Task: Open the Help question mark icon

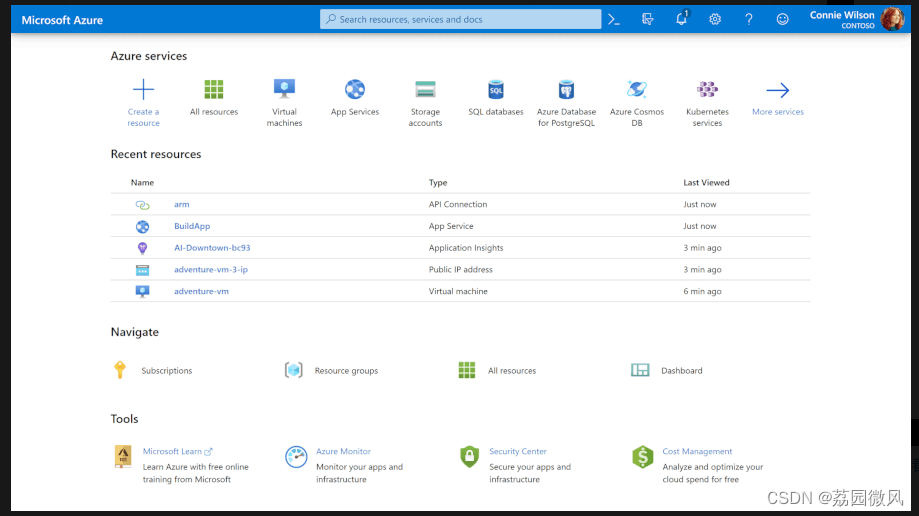Action: click(748, 19)
